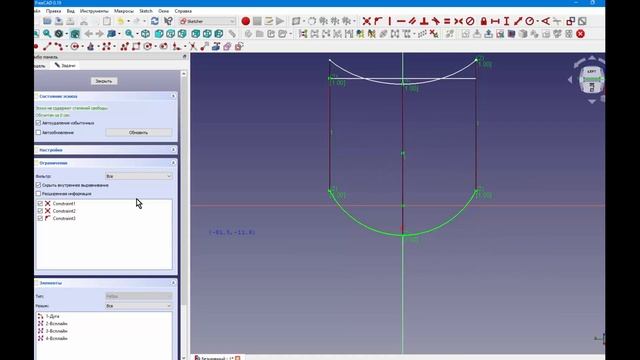Toggle the auto-remove redundants checkbox

coord(38,123)
